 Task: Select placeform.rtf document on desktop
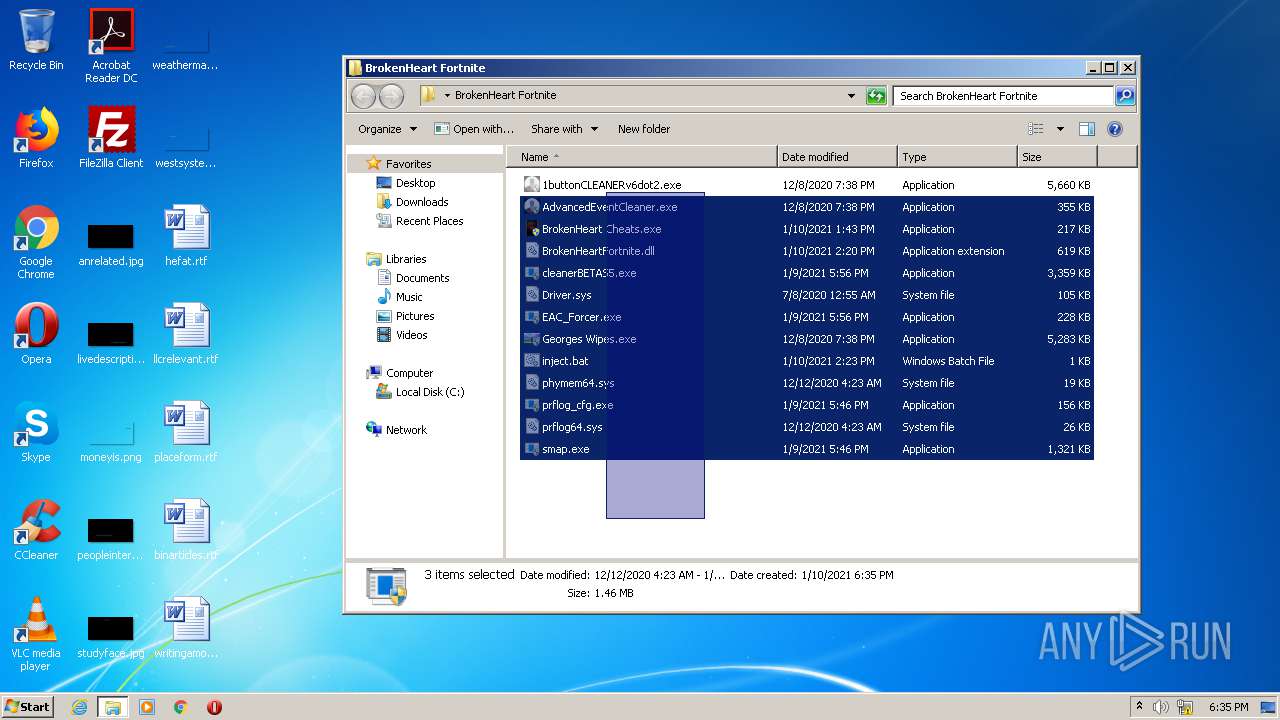tap(186, 431)
